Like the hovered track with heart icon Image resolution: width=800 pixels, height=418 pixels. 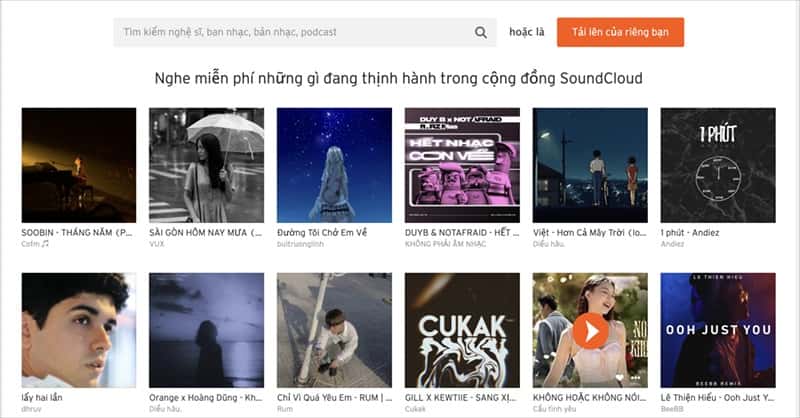pos(619,377)
